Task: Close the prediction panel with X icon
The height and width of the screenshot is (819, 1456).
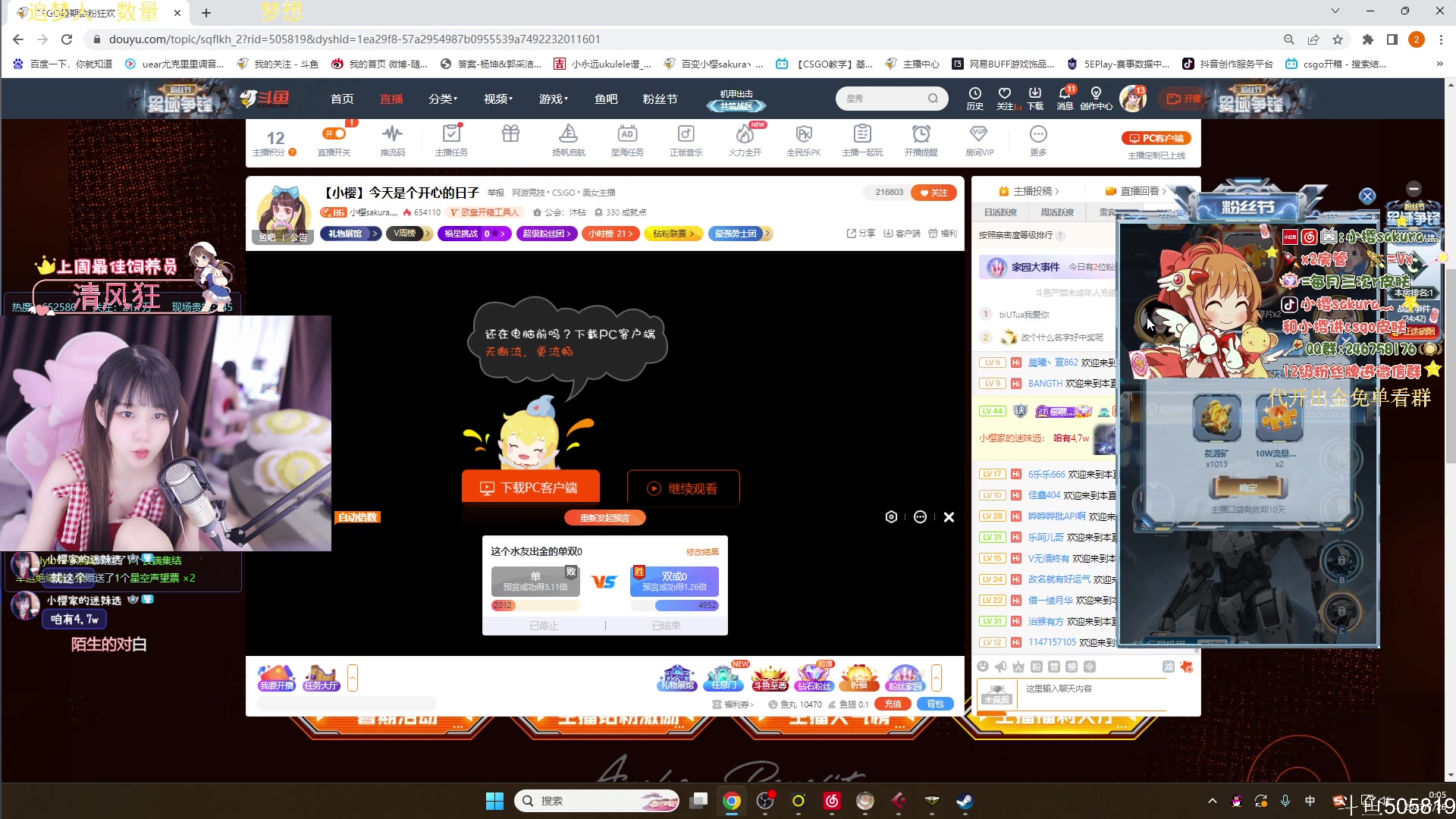Action: [x=949, y=517]
